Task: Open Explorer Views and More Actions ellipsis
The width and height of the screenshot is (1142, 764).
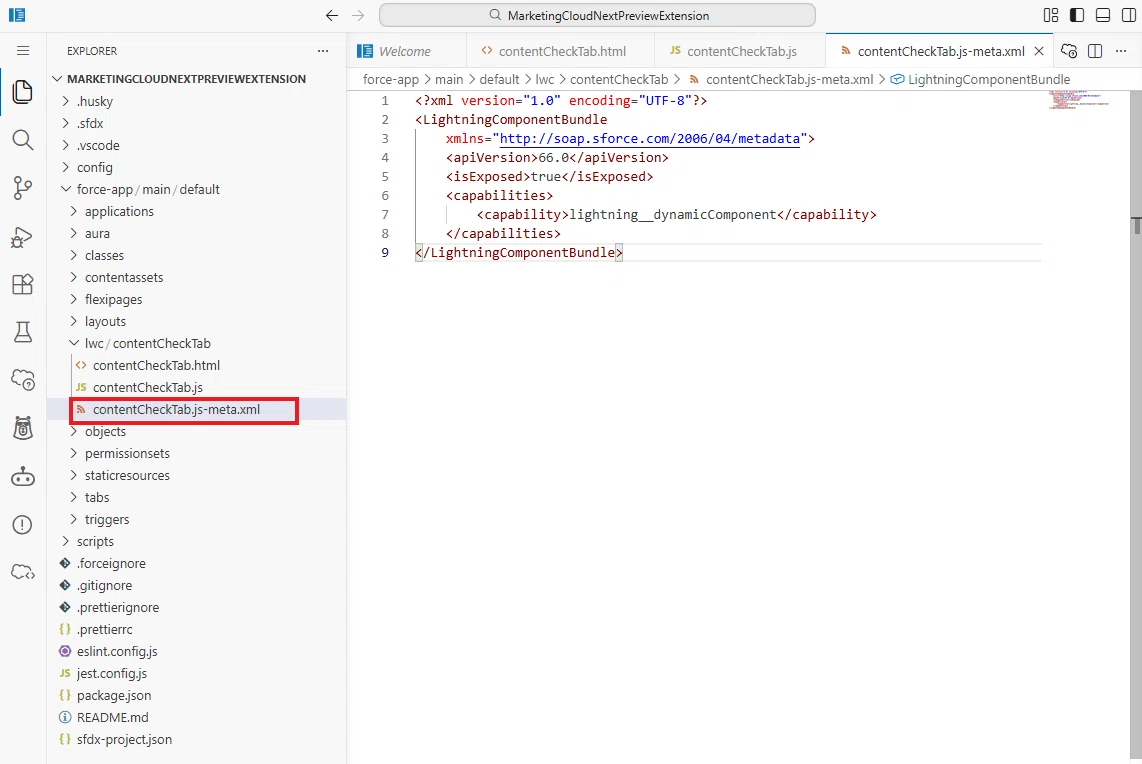Action: point(323,51)
